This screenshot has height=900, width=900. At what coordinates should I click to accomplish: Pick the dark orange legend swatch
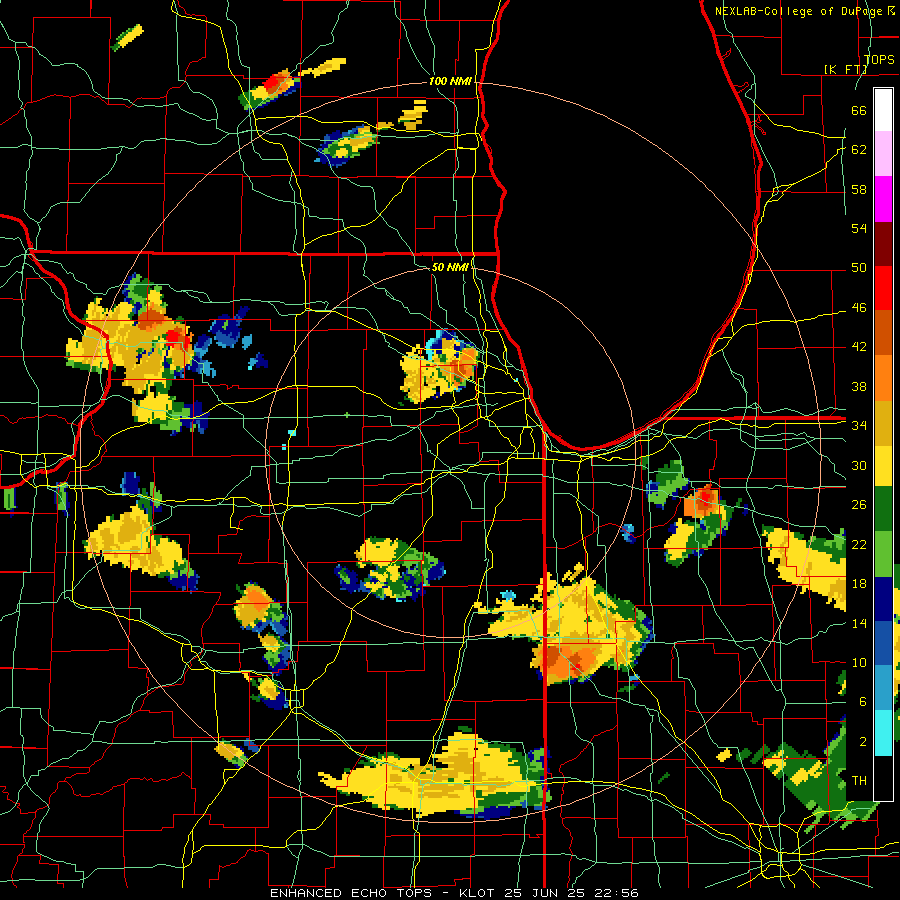tap(883, 333)
